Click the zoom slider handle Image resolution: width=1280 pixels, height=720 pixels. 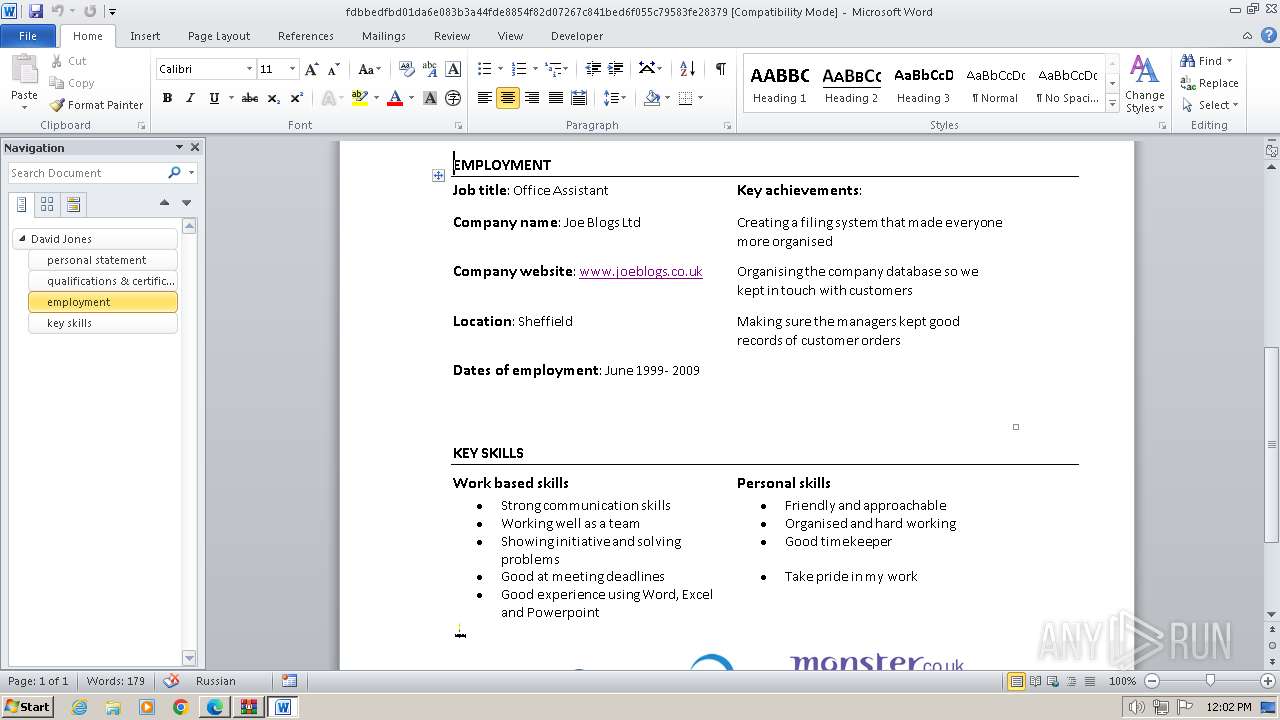pyautogui.click(x=1210, y=681)
